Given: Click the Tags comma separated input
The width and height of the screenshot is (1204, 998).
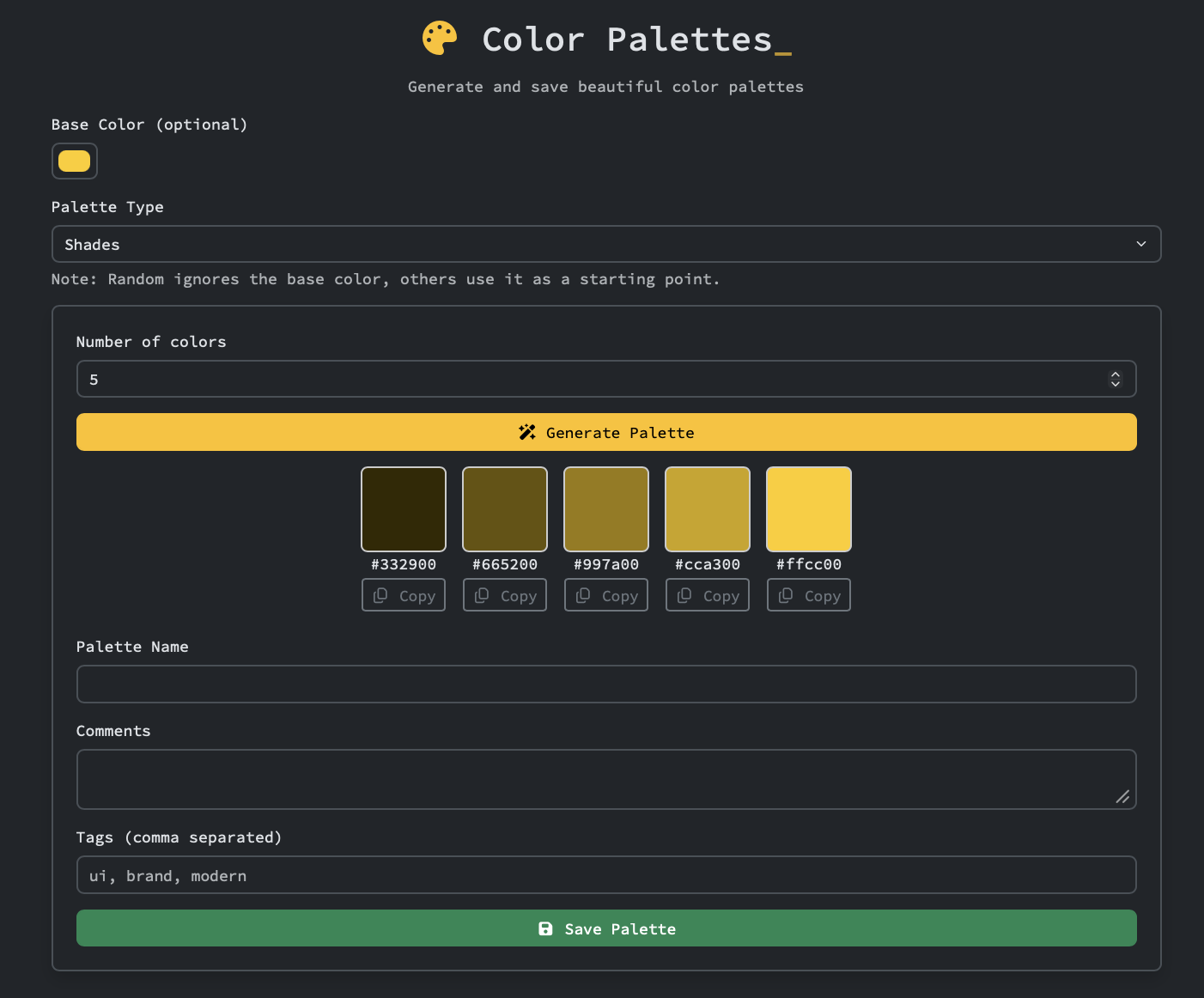Looking at the screenshot, I should [606, 874].
